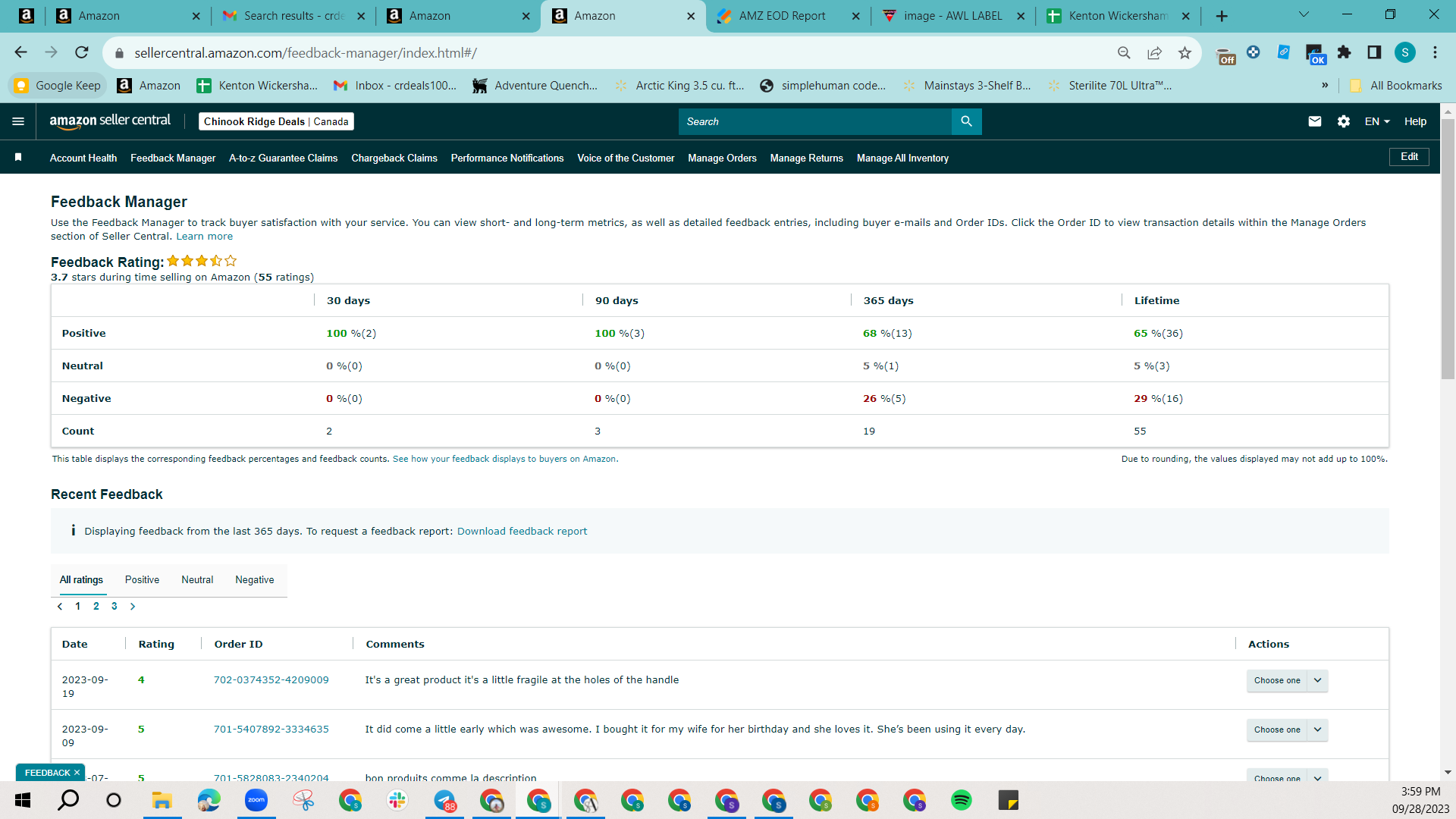Open the Chrome profile avatar S

coord(1405,52)
